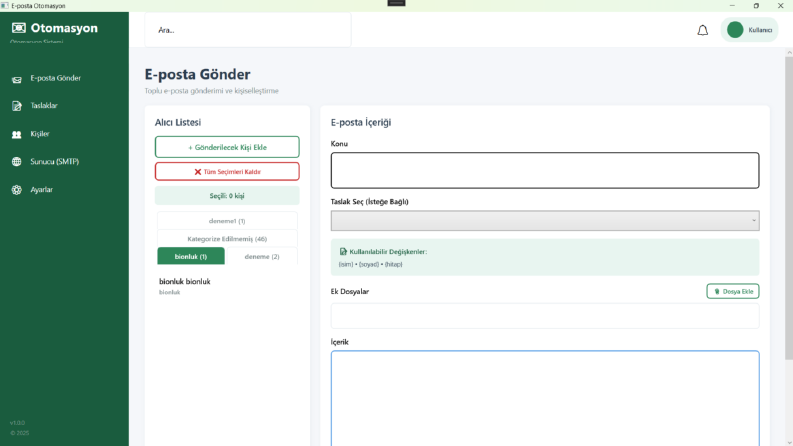Click the scrollbar up arrow
The height and width of the screenshot is (446, 793).
point(789,52)
